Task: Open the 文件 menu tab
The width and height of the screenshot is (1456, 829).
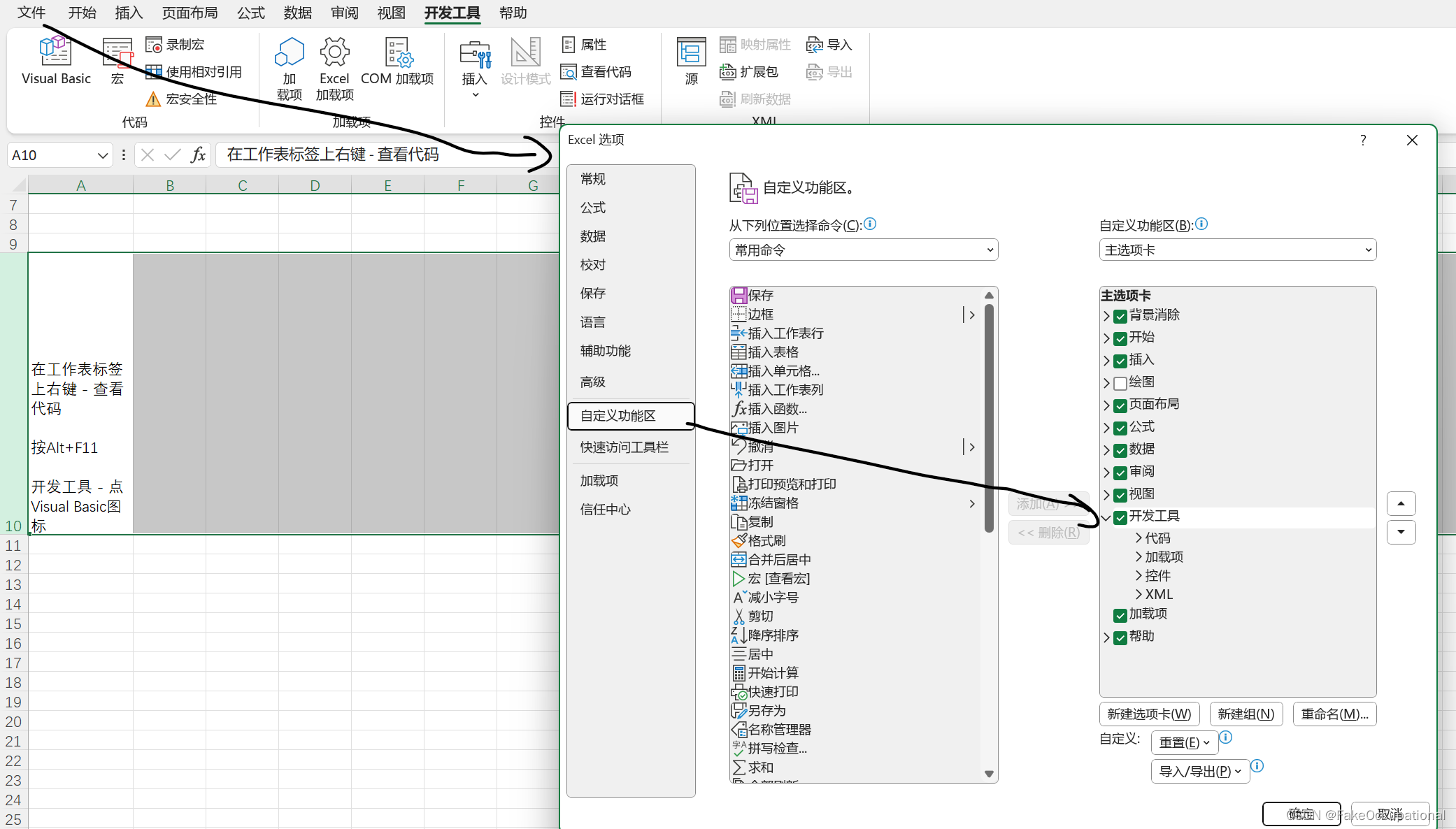Action: 31,13
